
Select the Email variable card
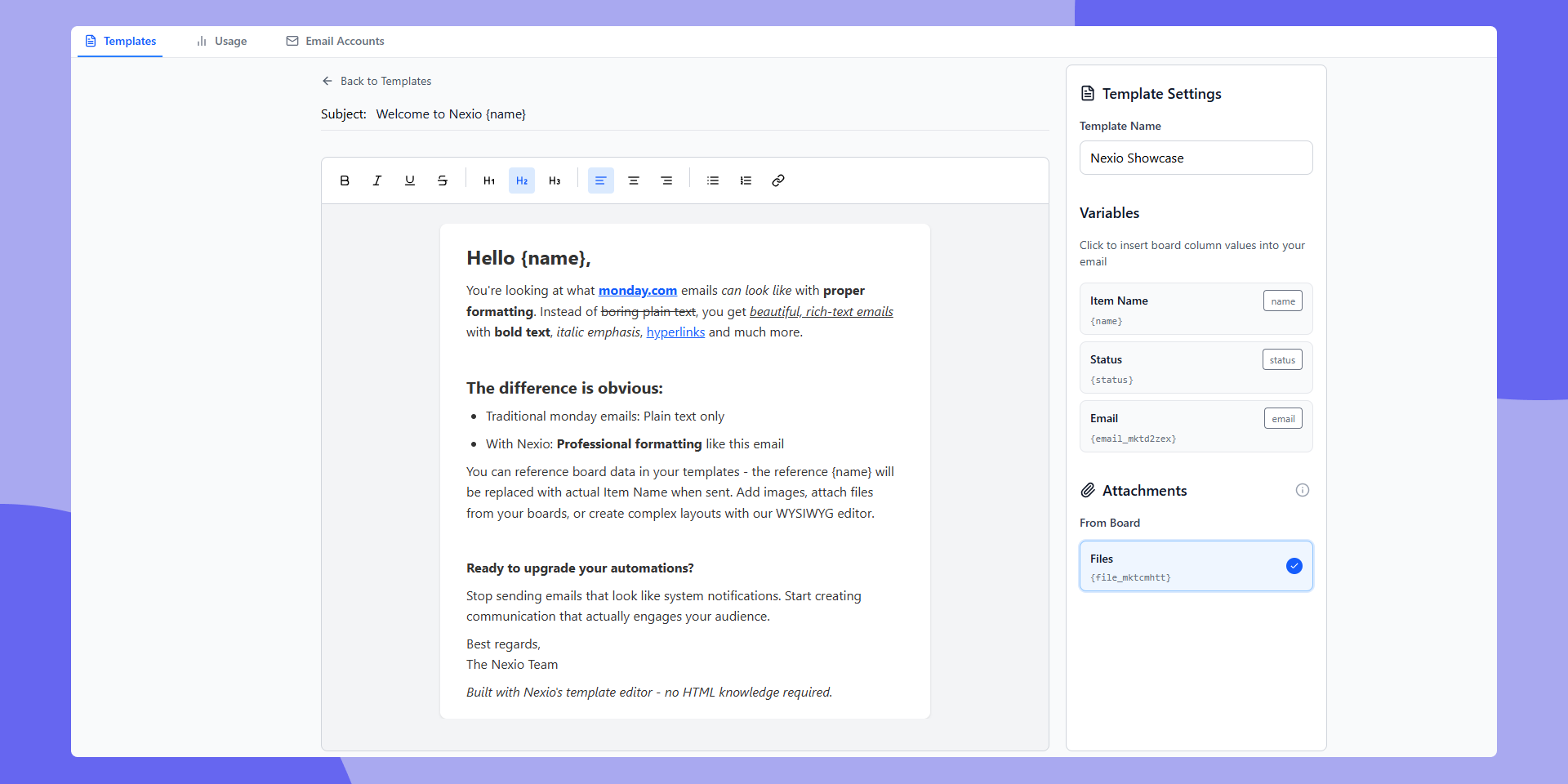point(1196,426)
